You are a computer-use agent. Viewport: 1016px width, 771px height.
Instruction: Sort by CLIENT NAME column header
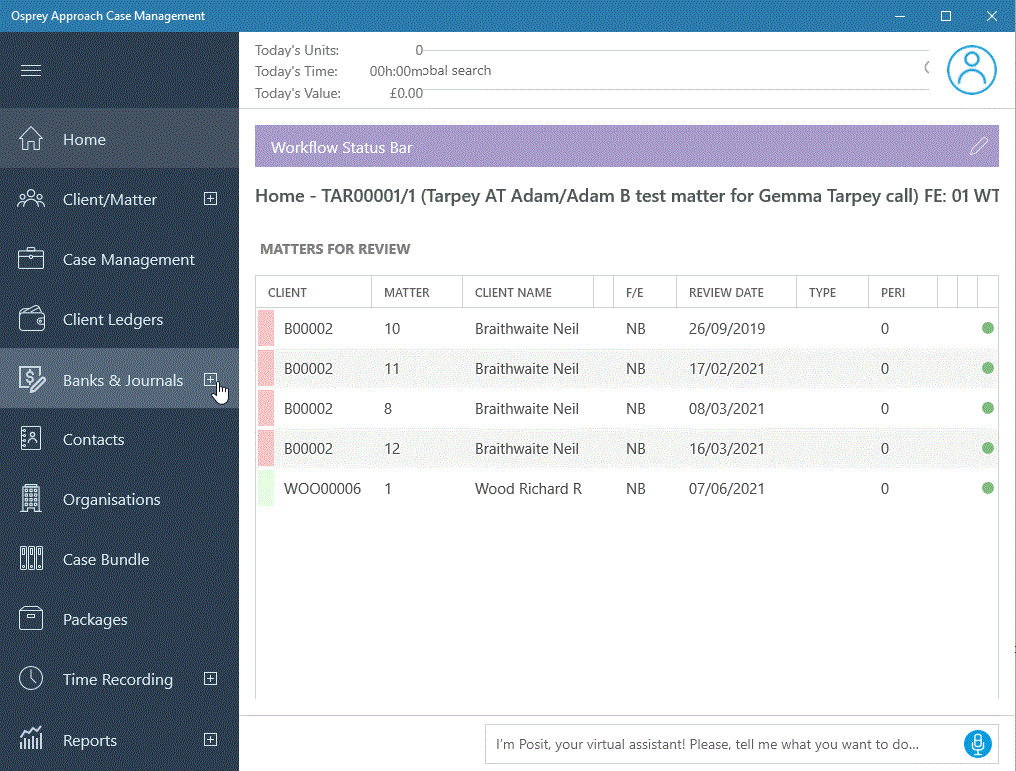pyautogui.click(x=527, y=292)
